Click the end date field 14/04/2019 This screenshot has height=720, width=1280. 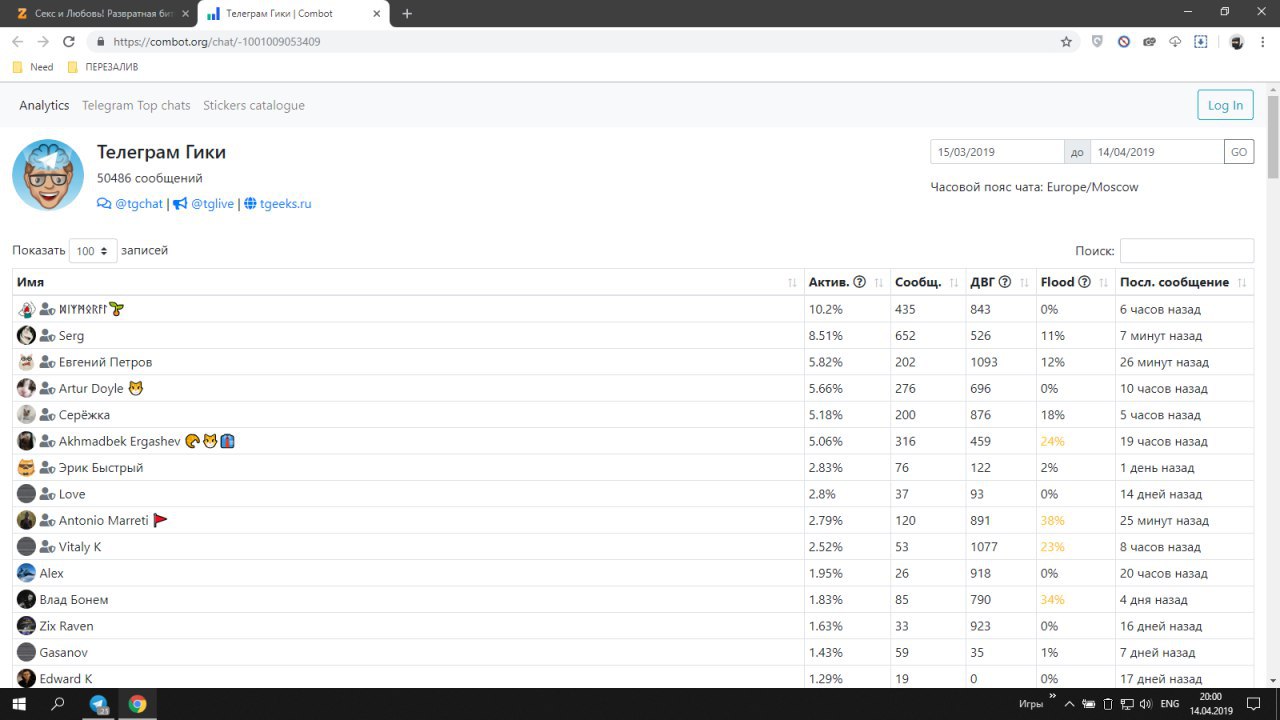[x=1157, y=152]
